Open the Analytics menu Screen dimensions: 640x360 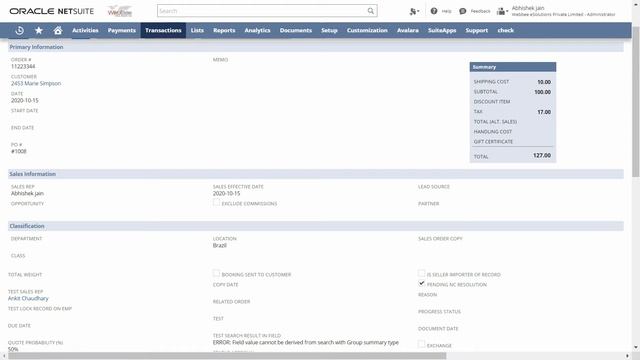tap(258, 30)
